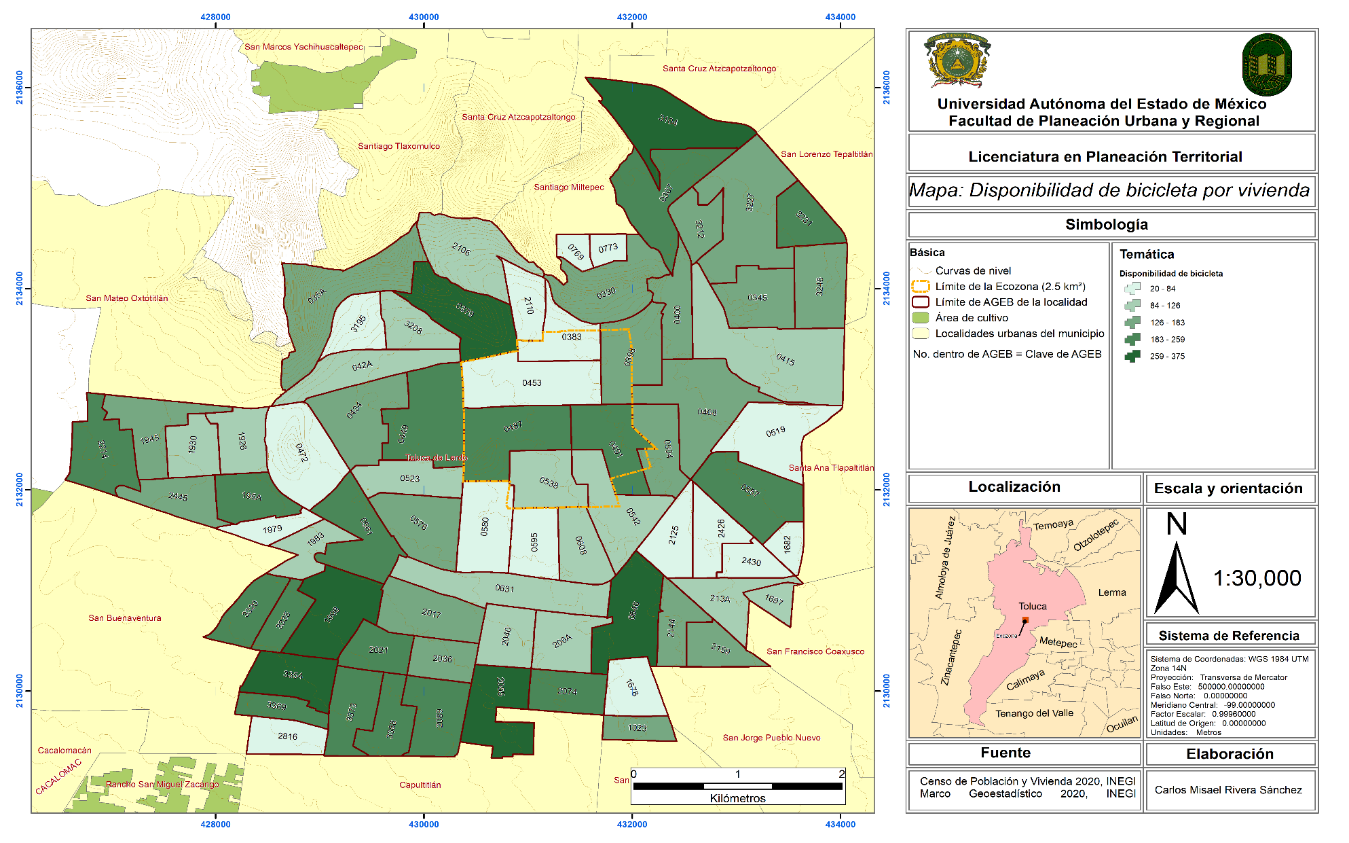Image resolution: width=1349 pixels, height=843 pixels.
Task: Click AGEB polygon labeled 0453
Action: (531, 383)
